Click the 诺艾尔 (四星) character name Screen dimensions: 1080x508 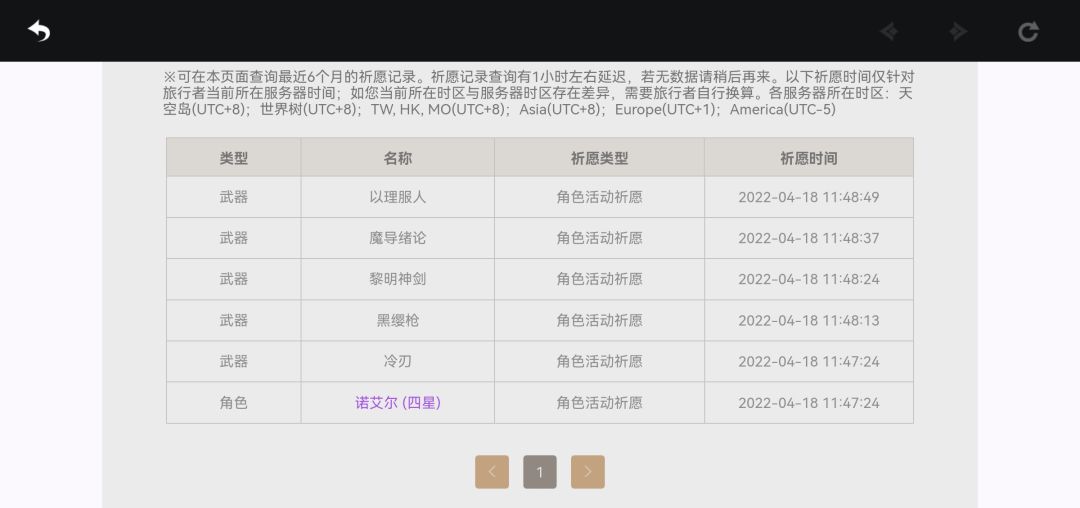398,403
